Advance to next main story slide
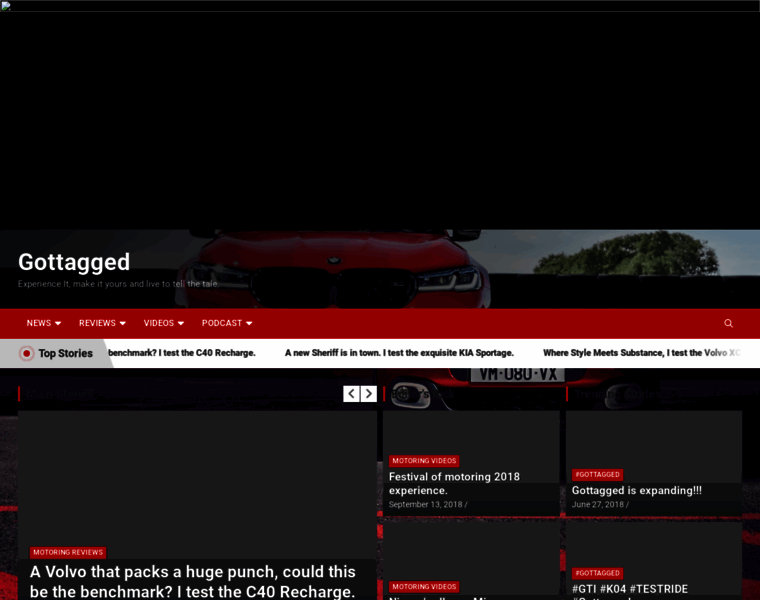 (368, 394)
